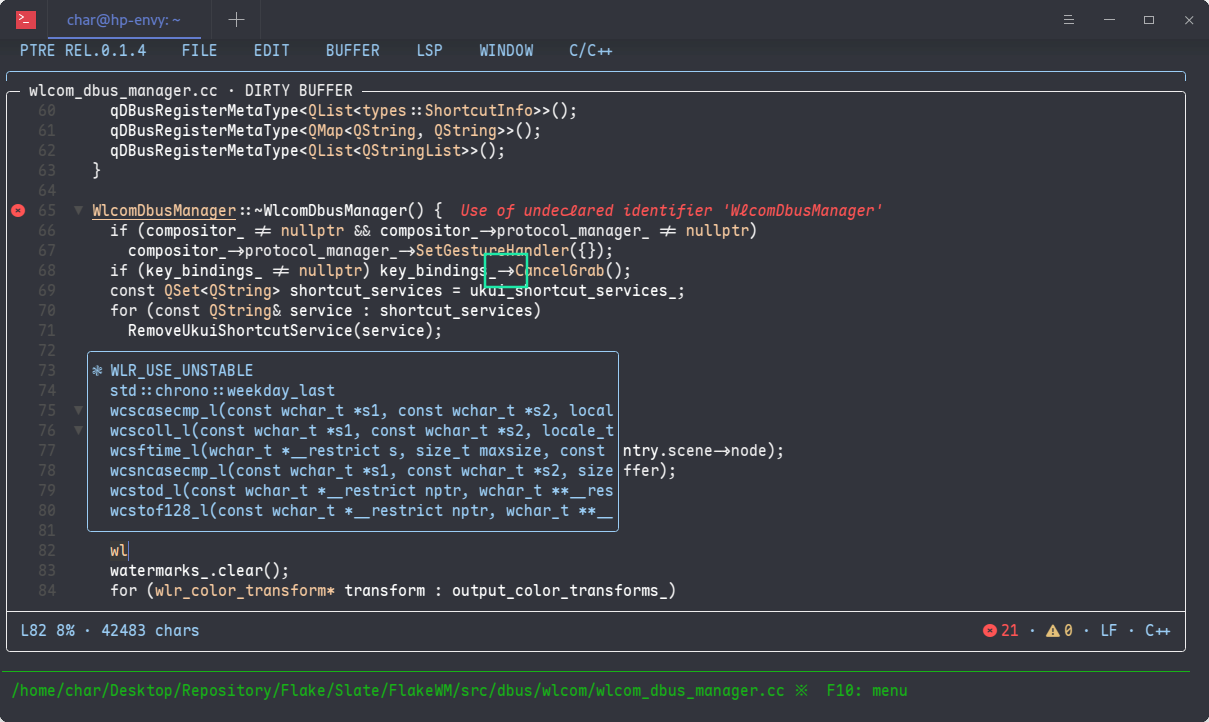Choose the wcstod_l suggestion

point(352,491)
